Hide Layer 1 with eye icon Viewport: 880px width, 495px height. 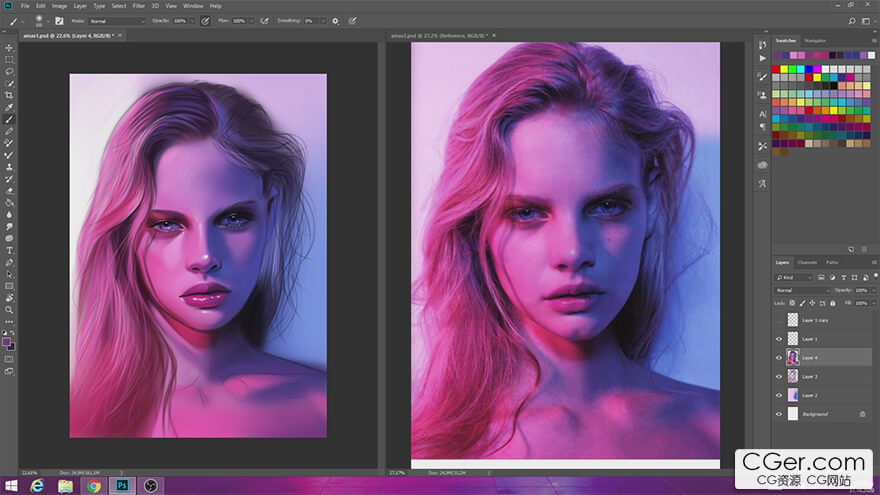coord(778,339)
